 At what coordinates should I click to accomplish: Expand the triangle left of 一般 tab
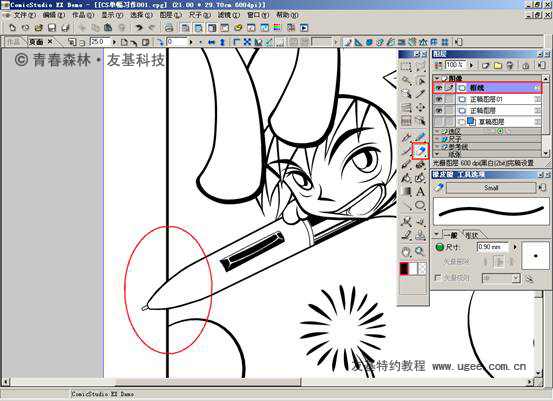point(437,234)
